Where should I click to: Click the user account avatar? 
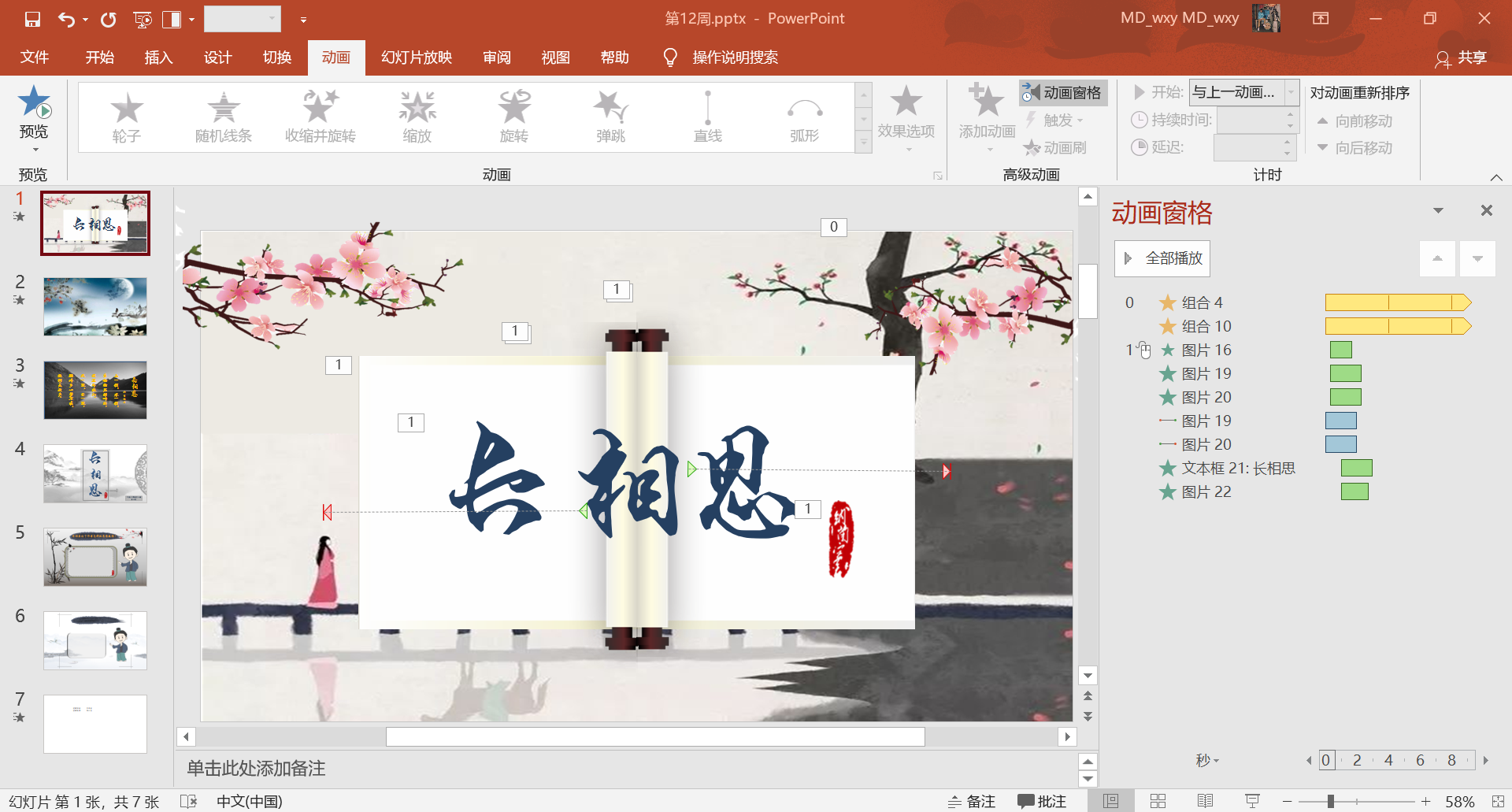[x=1266, y=18]
